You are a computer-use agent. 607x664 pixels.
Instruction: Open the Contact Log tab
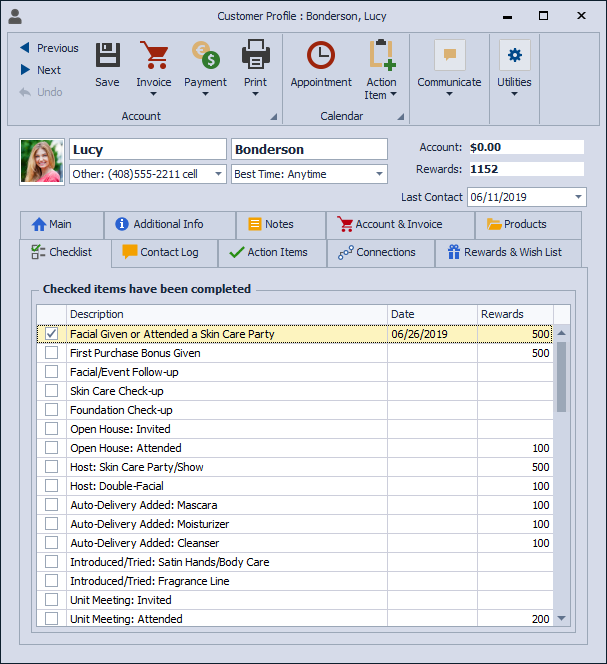[x=165, y=253]
